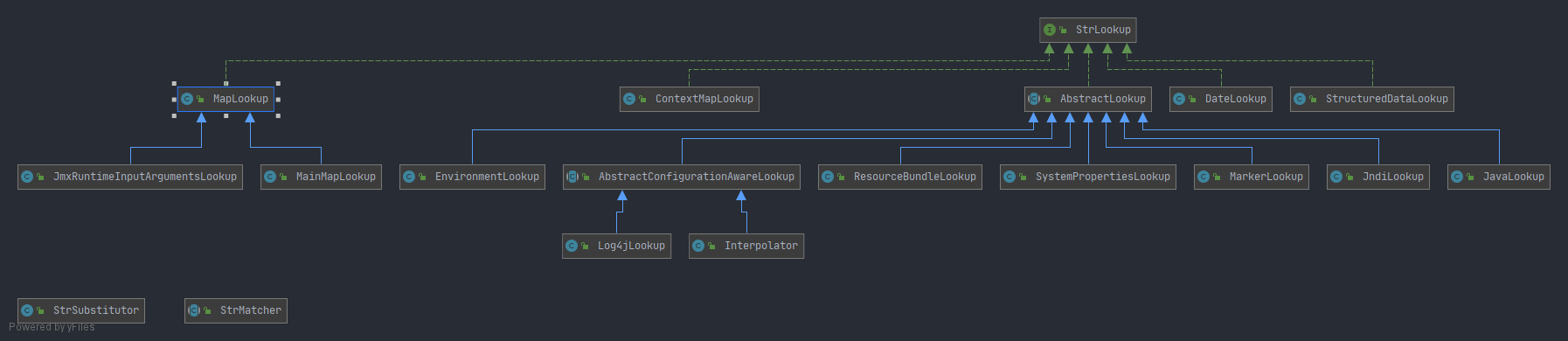
Task: Select the JavaLookup node label
Action: click(1514, 177)
